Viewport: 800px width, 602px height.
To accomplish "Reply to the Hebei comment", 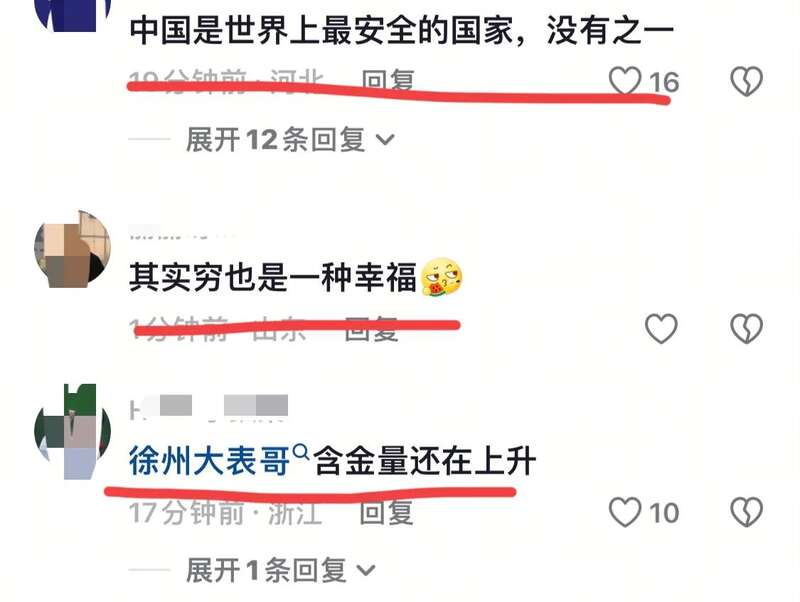I will tap(388, 80).
